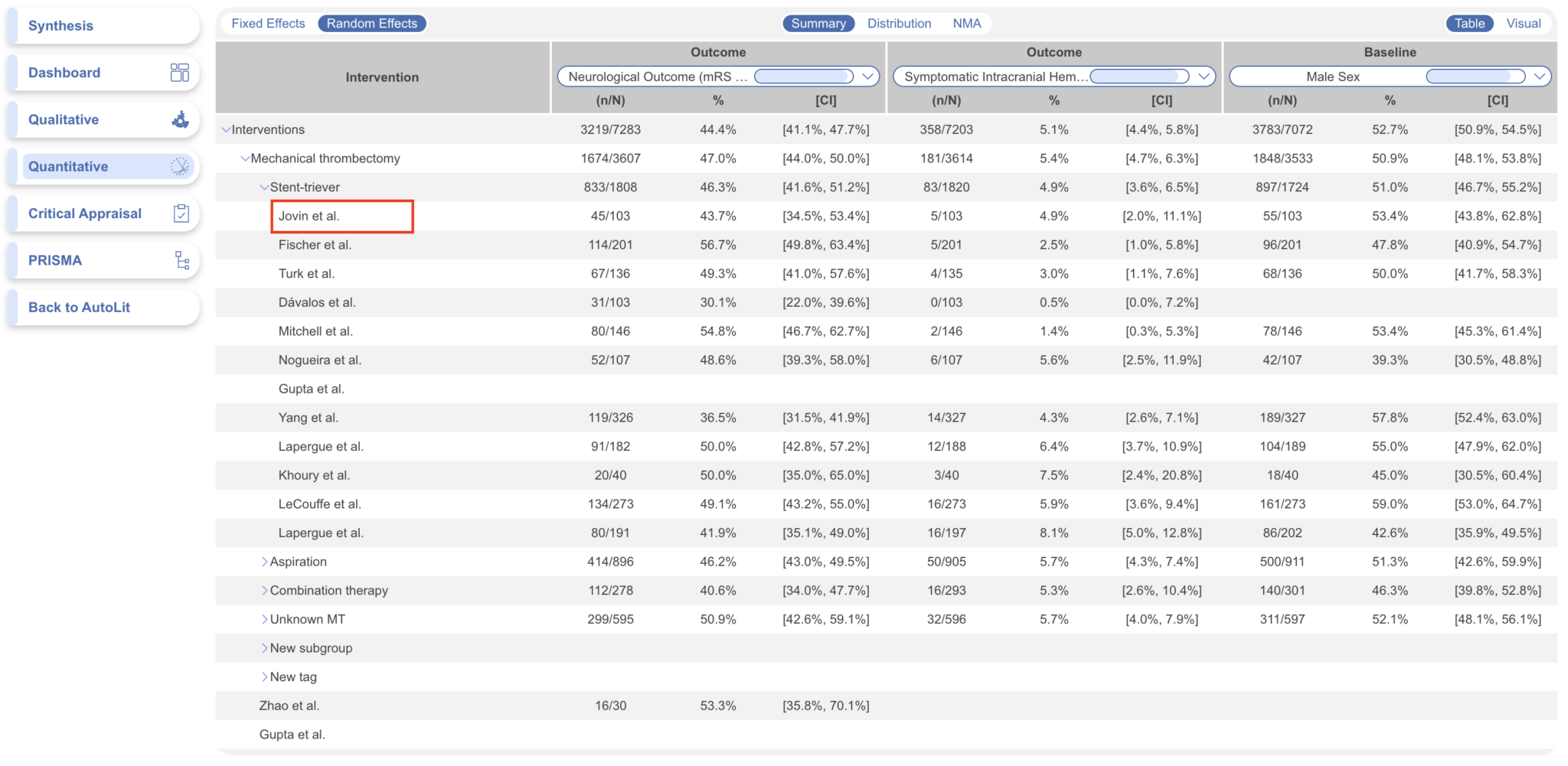The height and width of the screenshot is (766, 1568).
Task: Expand the Aspiration subgroup
Action: tap(265, 562)
